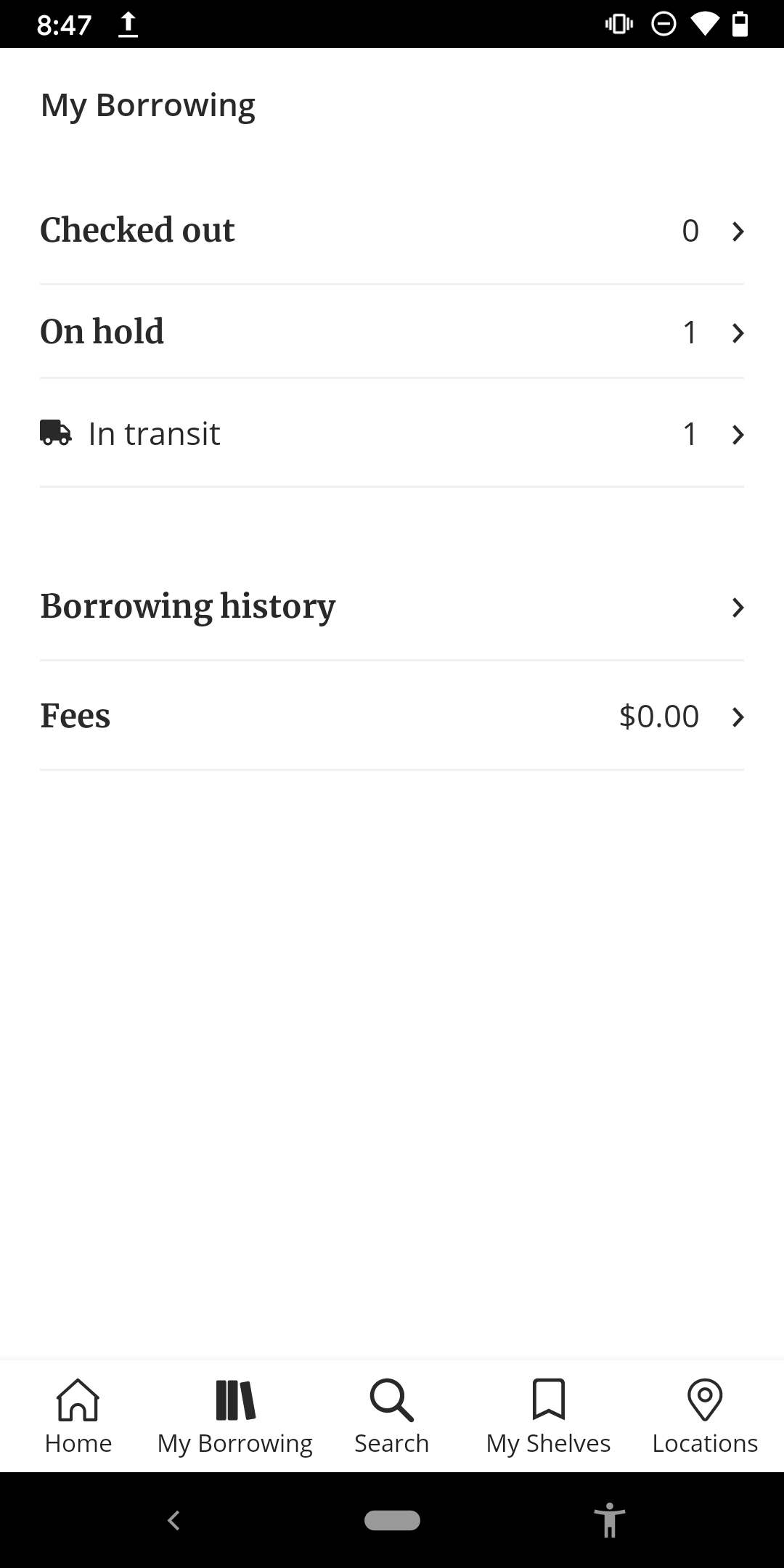View the $0.00 Fees amount
This screenshot has width=784, height=1568.
tap(659, 716)
